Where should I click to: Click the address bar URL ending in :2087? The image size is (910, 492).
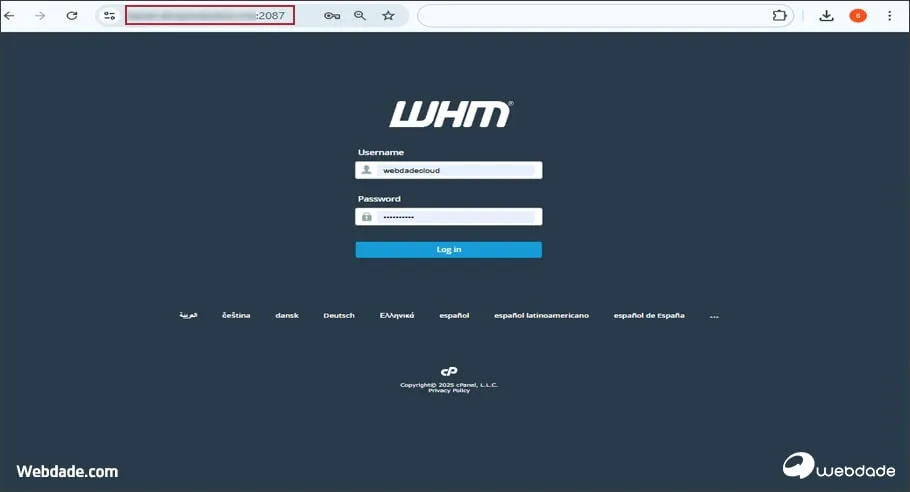[x=210, y=16]
